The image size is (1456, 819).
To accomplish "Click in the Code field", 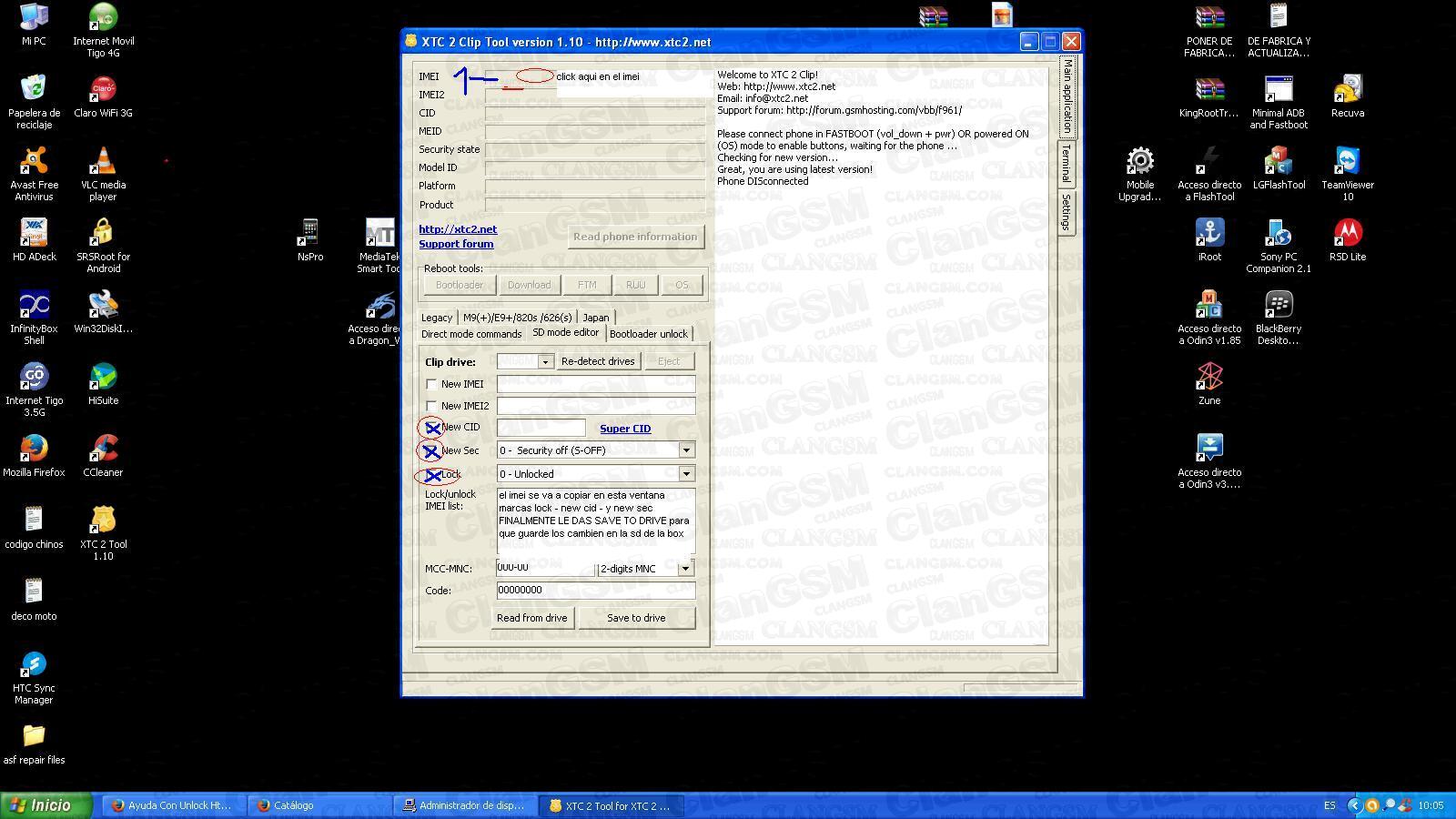I will pyautogui.click(x=596, y=591).
